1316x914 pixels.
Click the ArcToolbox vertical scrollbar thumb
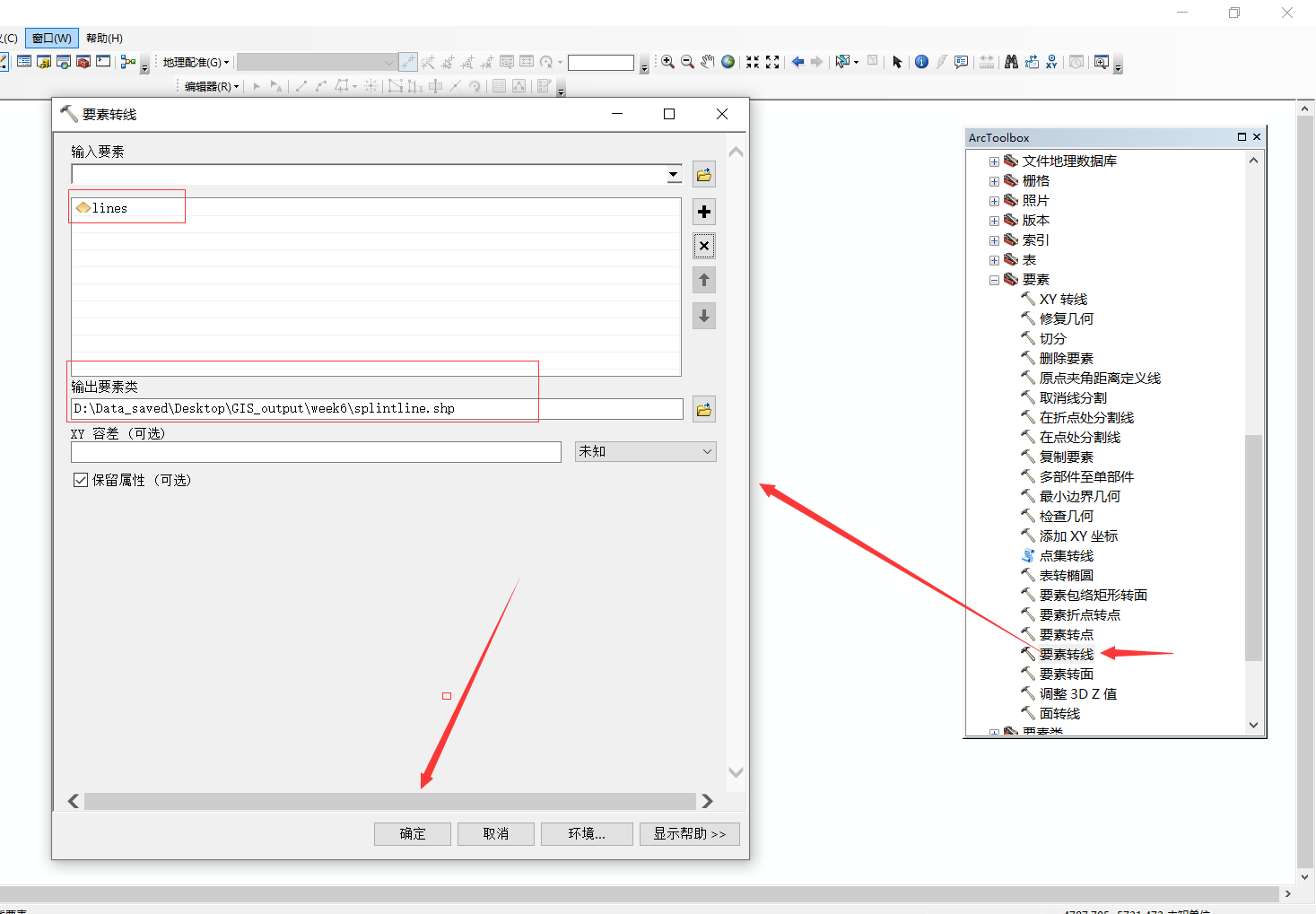1253,548
